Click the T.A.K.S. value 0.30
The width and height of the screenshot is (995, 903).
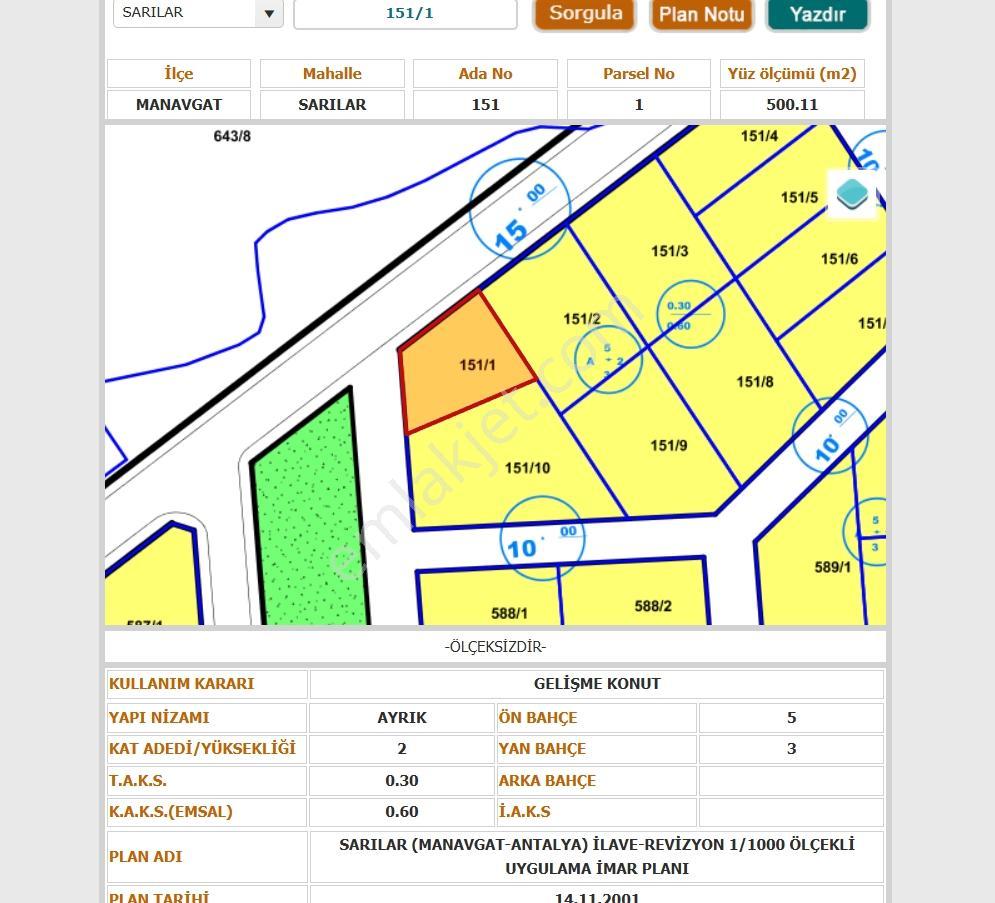coord(402,781)
